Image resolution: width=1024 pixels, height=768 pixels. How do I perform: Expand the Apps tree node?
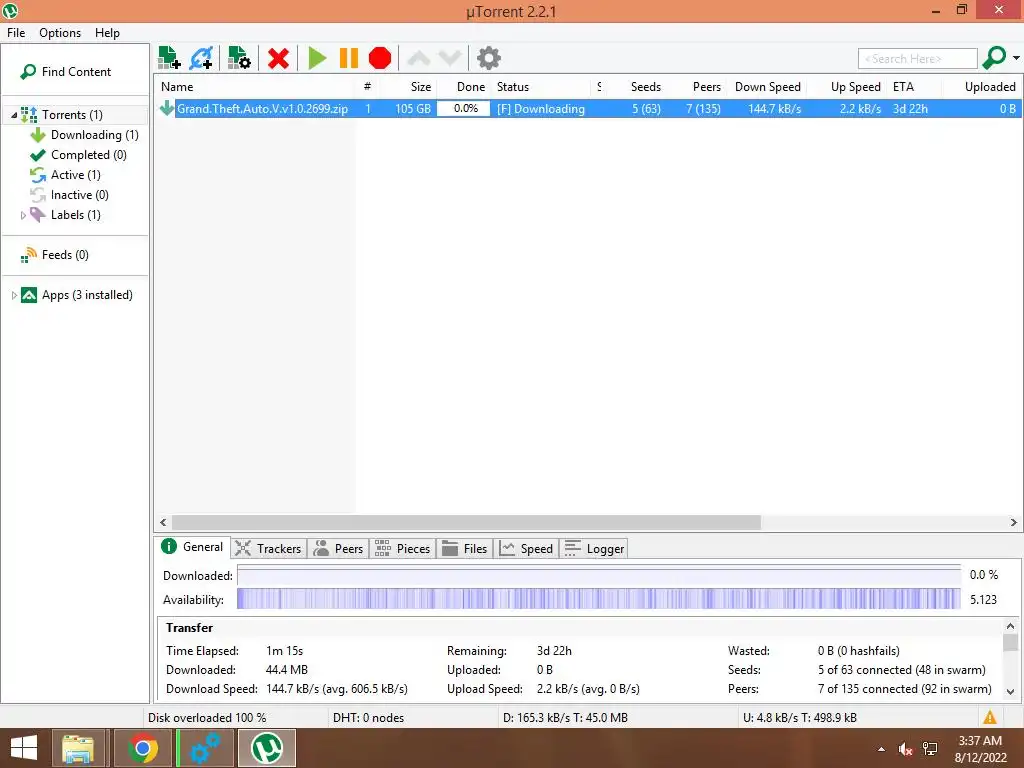point(14,295)
